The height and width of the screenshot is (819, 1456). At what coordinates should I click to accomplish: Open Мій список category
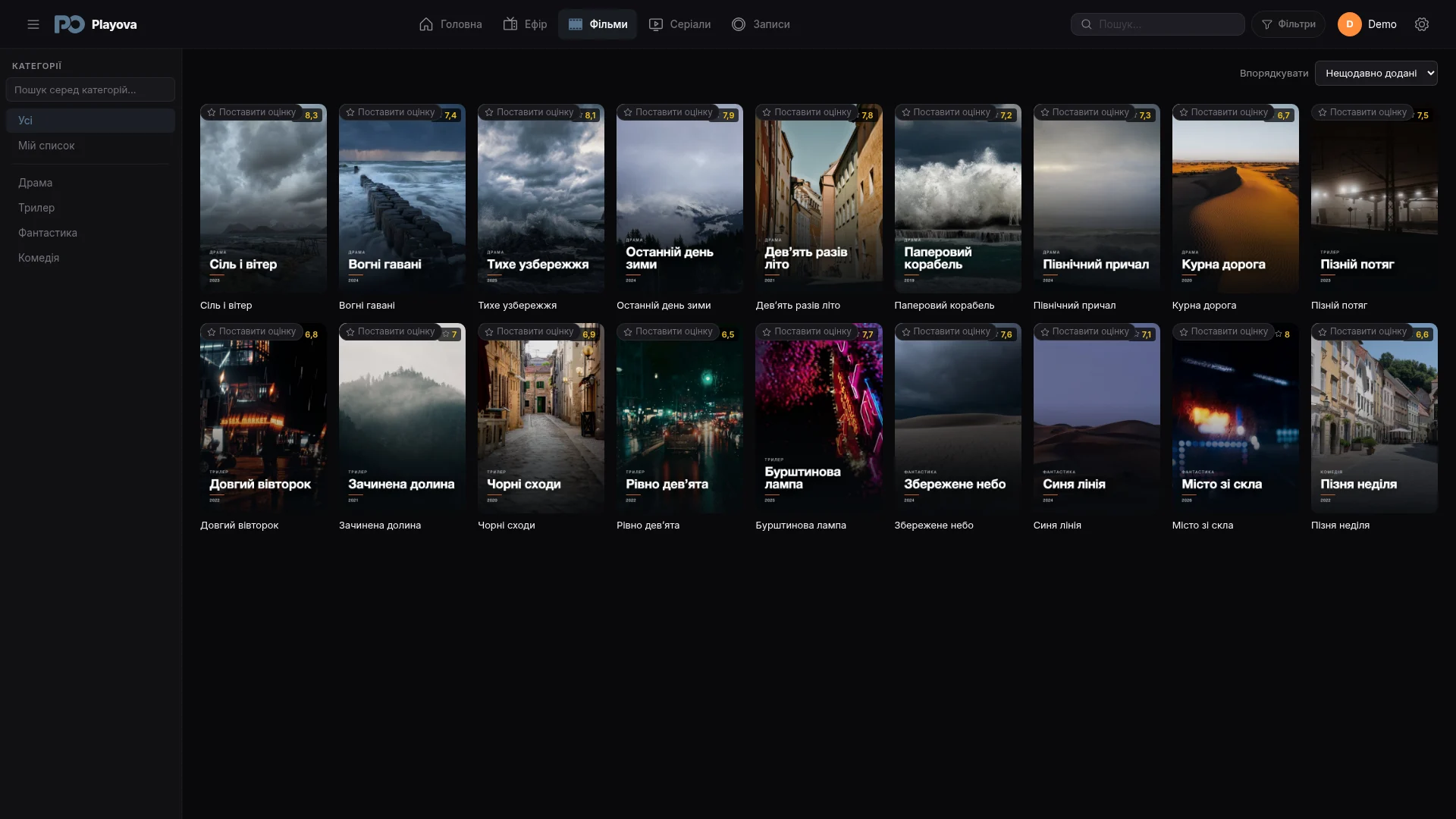[x=90, y=146]
